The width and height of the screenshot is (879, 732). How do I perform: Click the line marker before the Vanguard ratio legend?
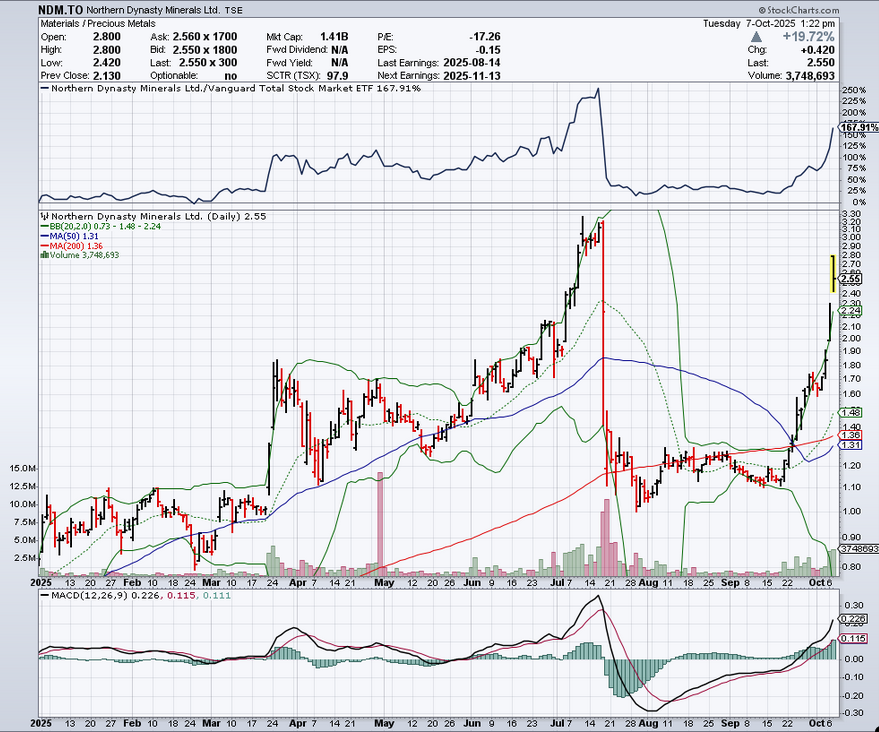pyautogui.click(x=43, y=89)
